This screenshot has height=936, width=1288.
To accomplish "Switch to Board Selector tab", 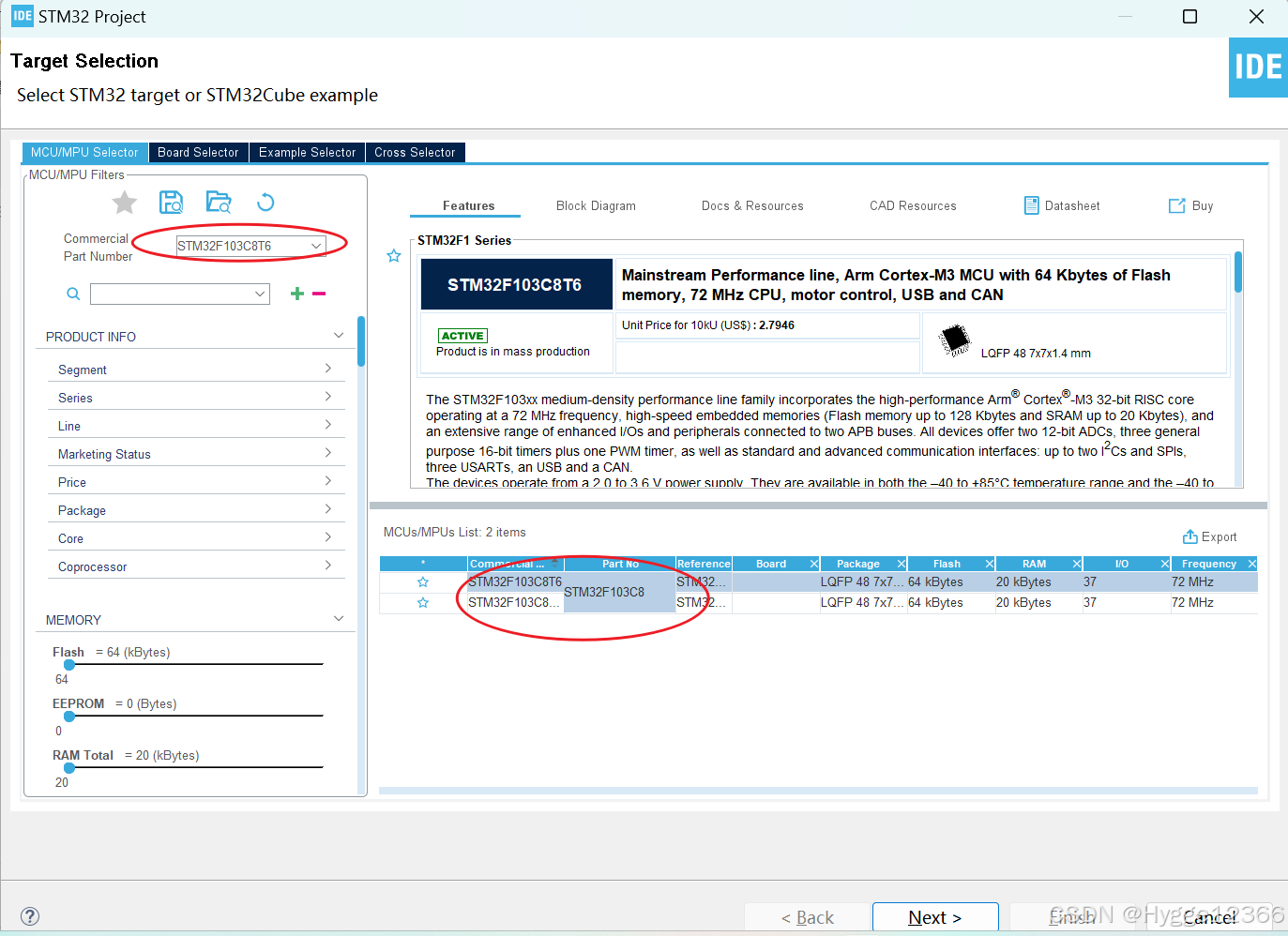I will tap(198, 152).
